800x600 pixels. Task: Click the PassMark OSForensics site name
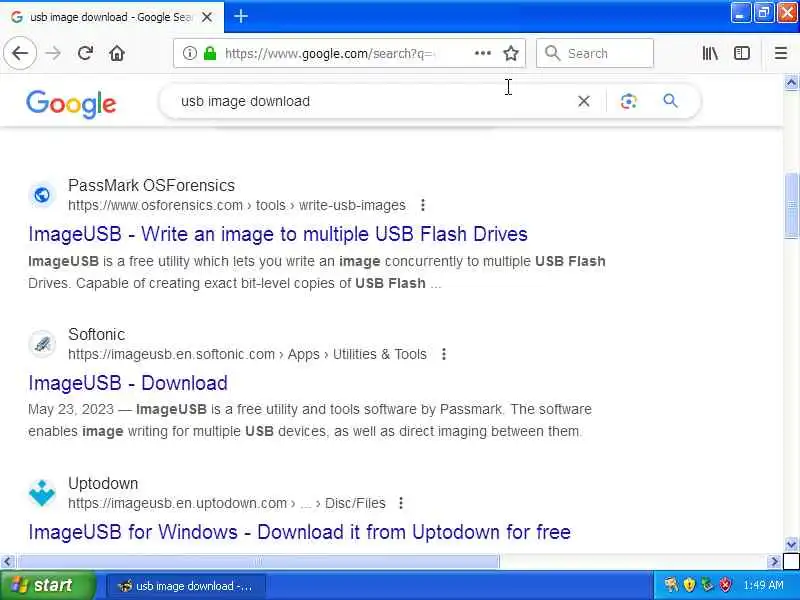click(152, 185)
